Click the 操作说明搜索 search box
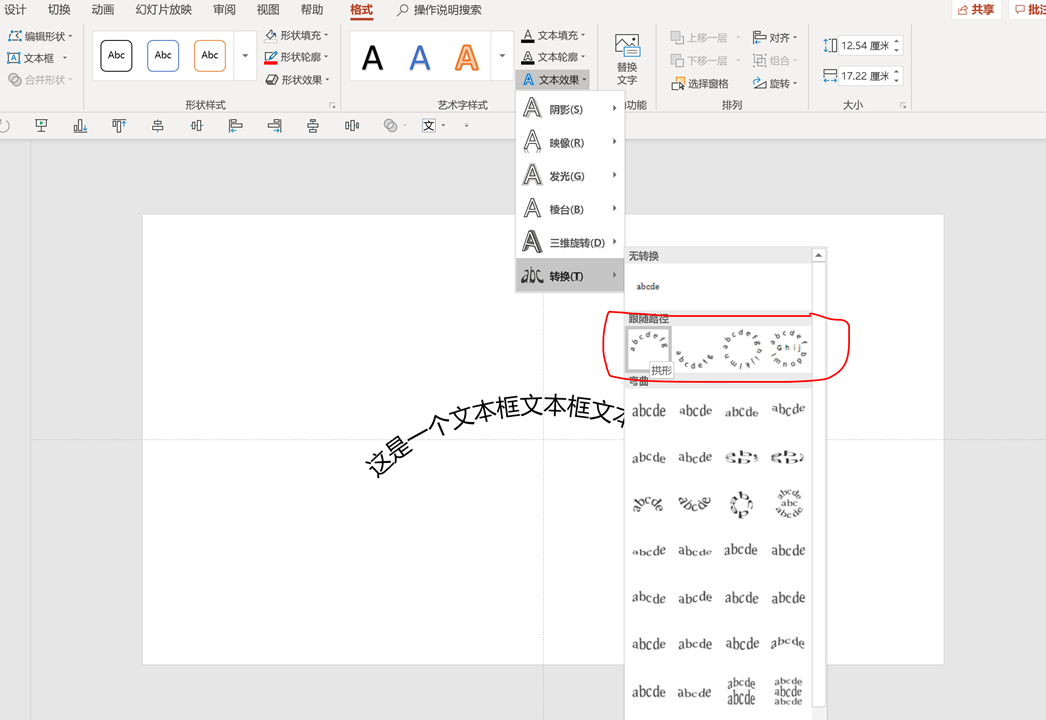 (x=439, y=9)
